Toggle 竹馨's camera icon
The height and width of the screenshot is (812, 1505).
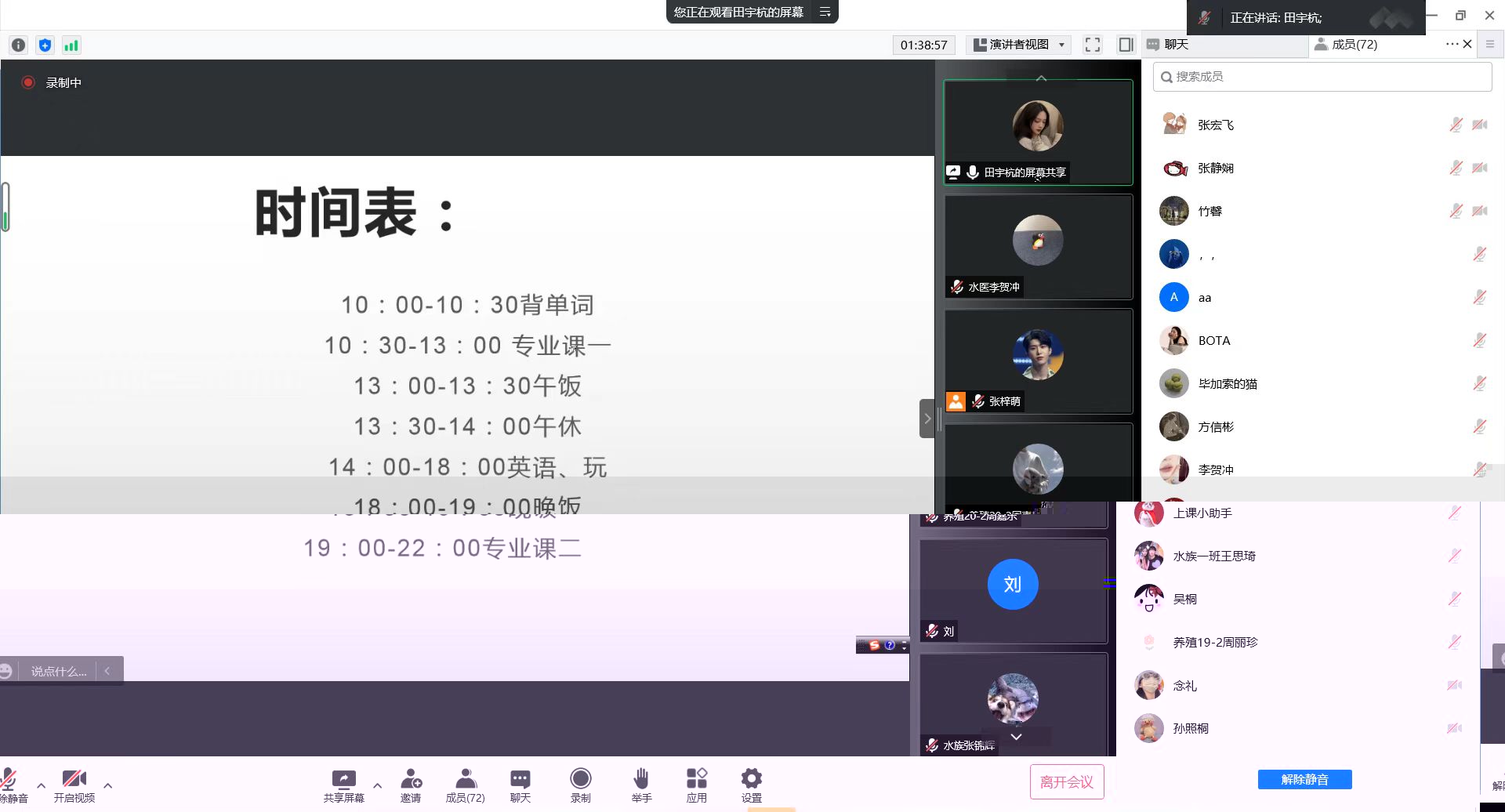click(1480, 211)
